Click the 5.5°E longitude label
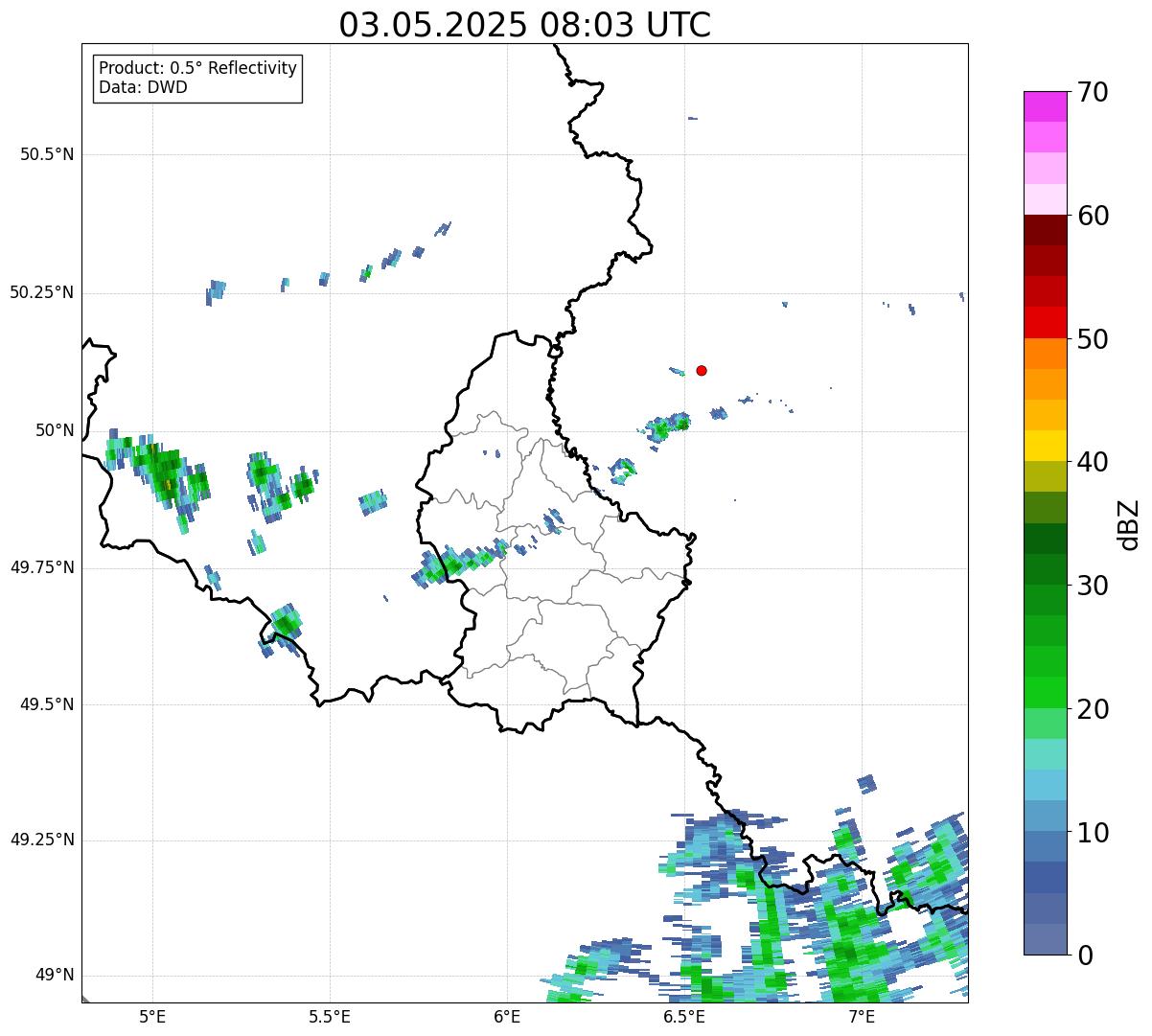This screenshot has height=1036, width=1152. coord(330,1017)
